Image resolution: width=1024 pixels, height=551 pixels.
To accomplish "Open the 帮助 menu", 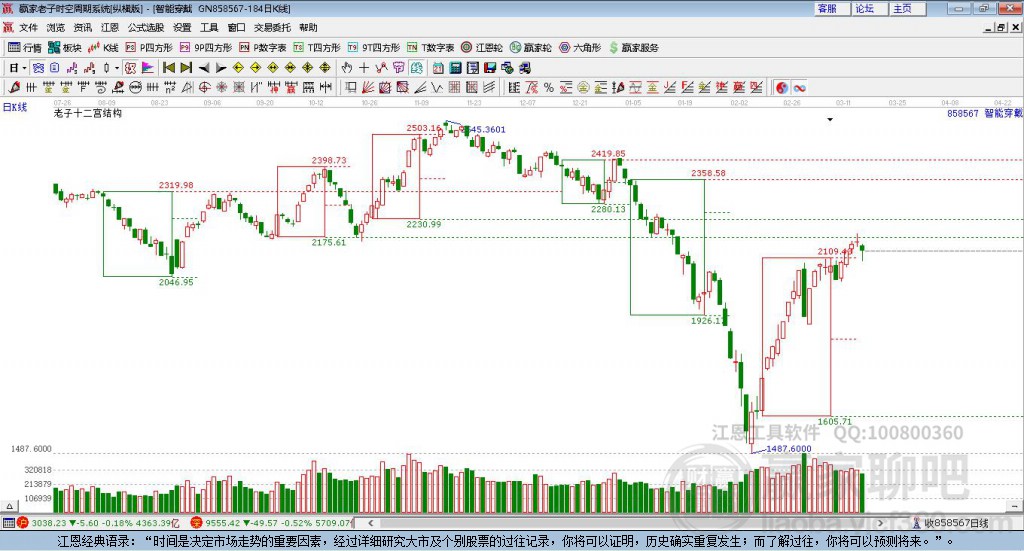I will tap(308, 27).
